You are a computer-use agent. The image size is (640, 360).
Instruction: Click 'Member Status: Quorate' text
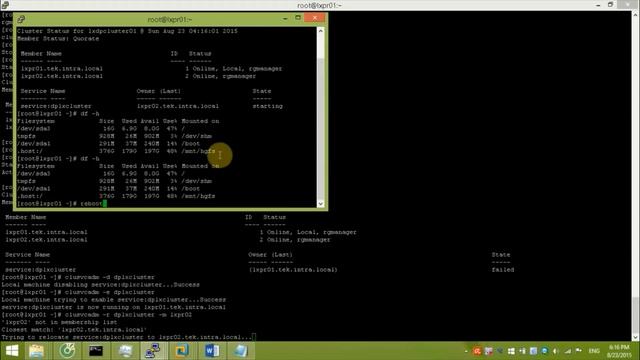(x=58, y=38)
